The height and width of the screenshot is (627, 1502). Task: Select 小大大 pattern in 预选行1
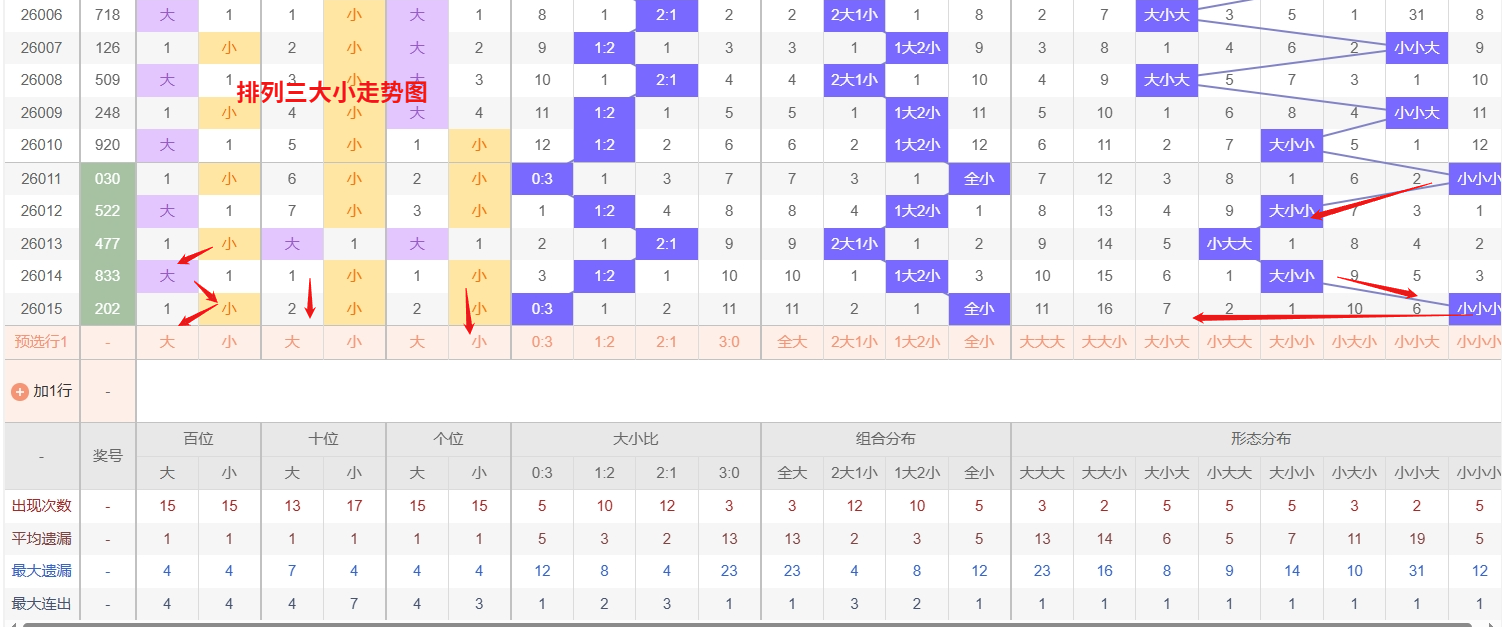(x=1229, y=342)
